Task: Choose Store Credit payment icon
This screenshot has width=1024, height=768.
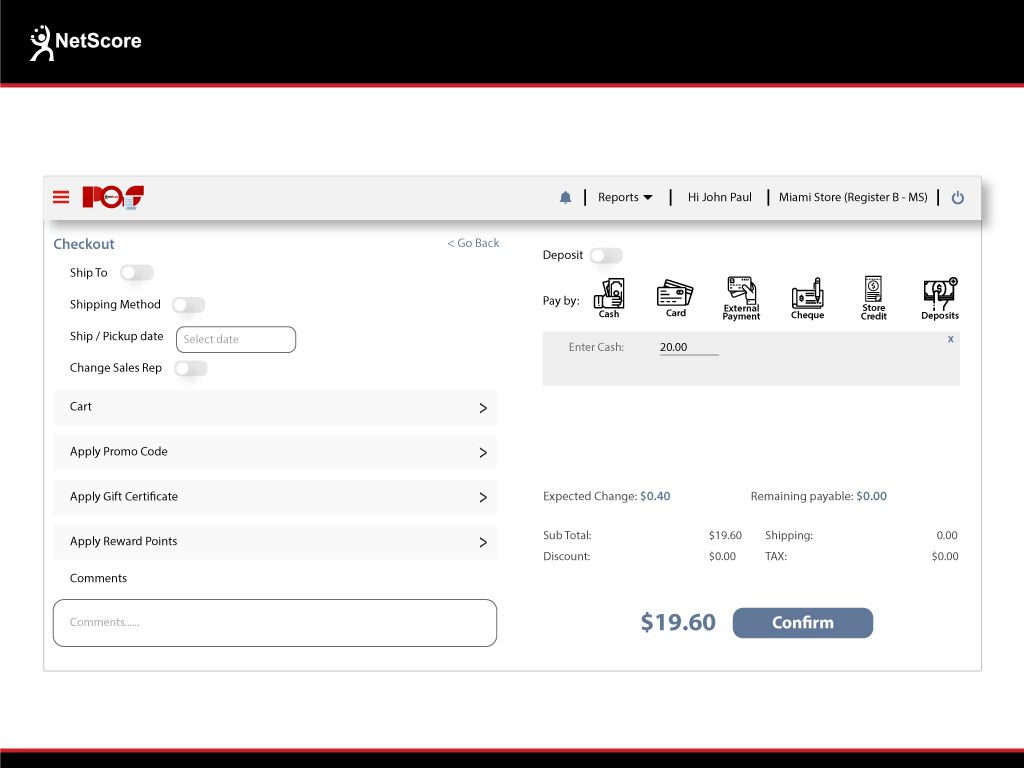Action: coord(873,297)
